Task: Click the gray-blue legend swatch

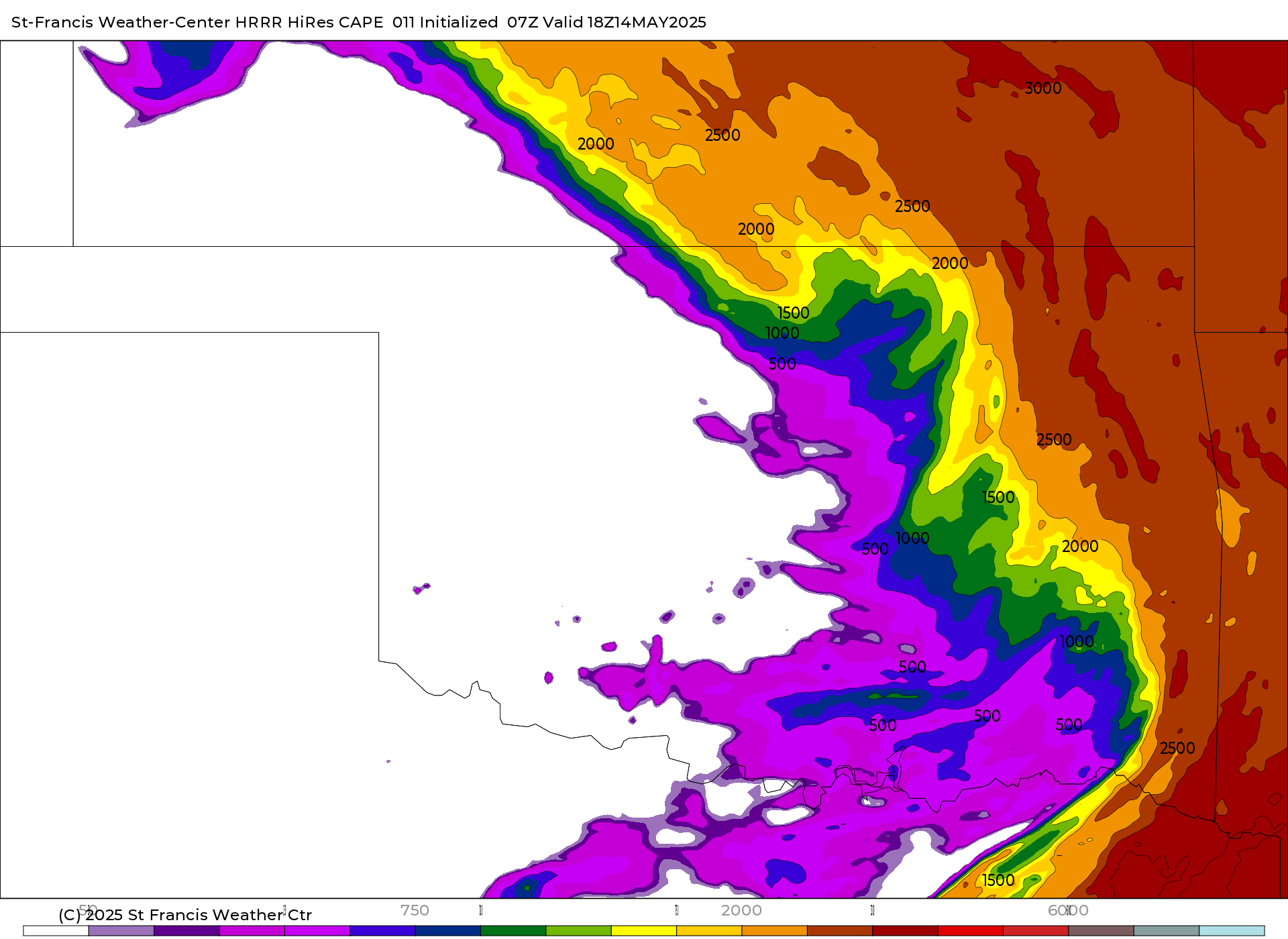Action: (1167, 931)
